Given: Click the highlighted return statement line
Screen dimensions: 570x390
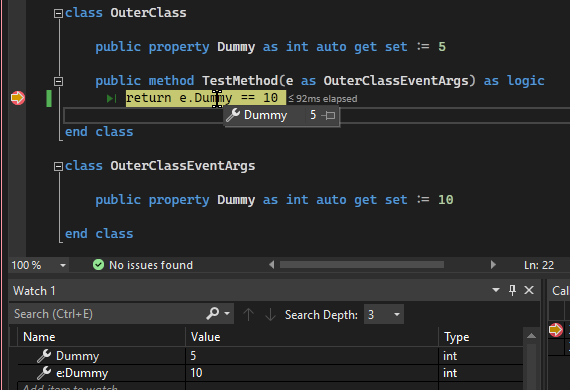Looking at the screenshot, I should (x=206, y=98).
